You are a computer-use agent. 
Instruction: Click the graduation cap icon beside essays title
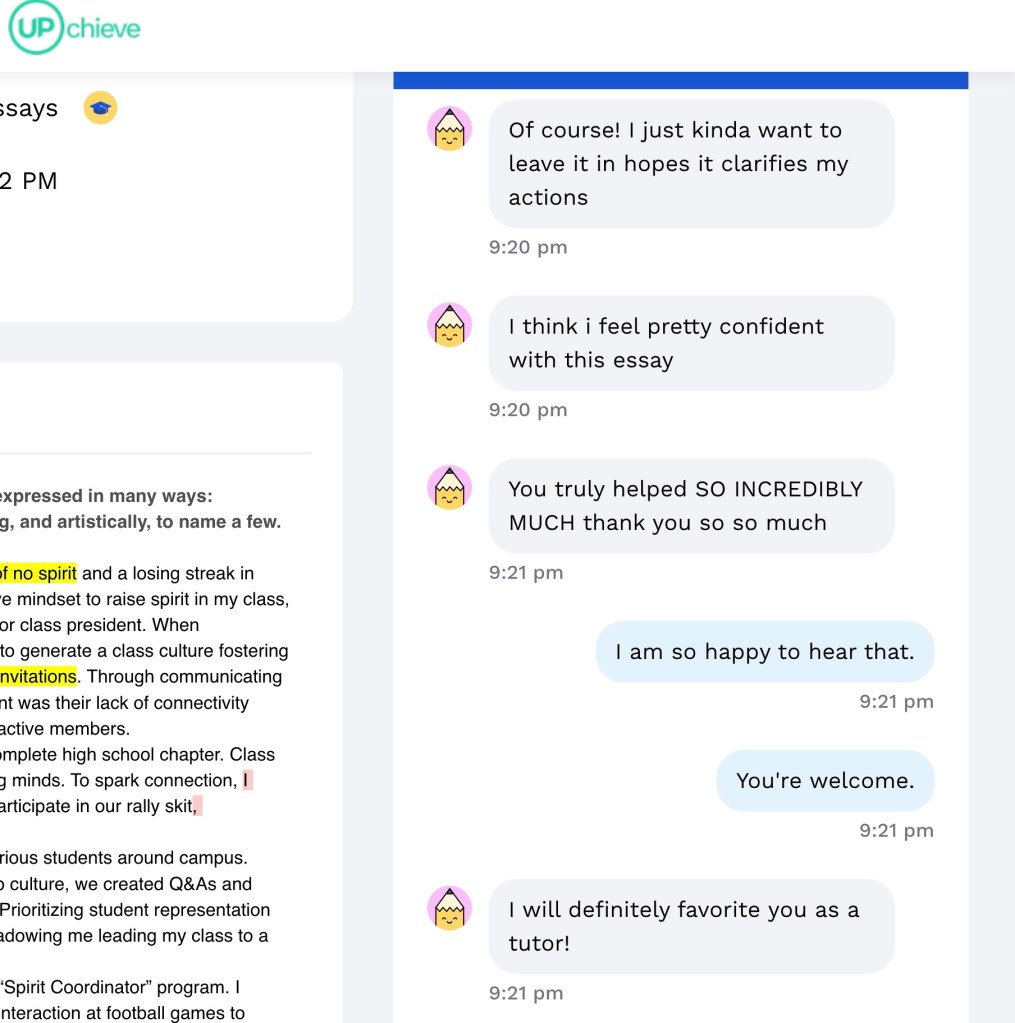(x=100, y=108)
